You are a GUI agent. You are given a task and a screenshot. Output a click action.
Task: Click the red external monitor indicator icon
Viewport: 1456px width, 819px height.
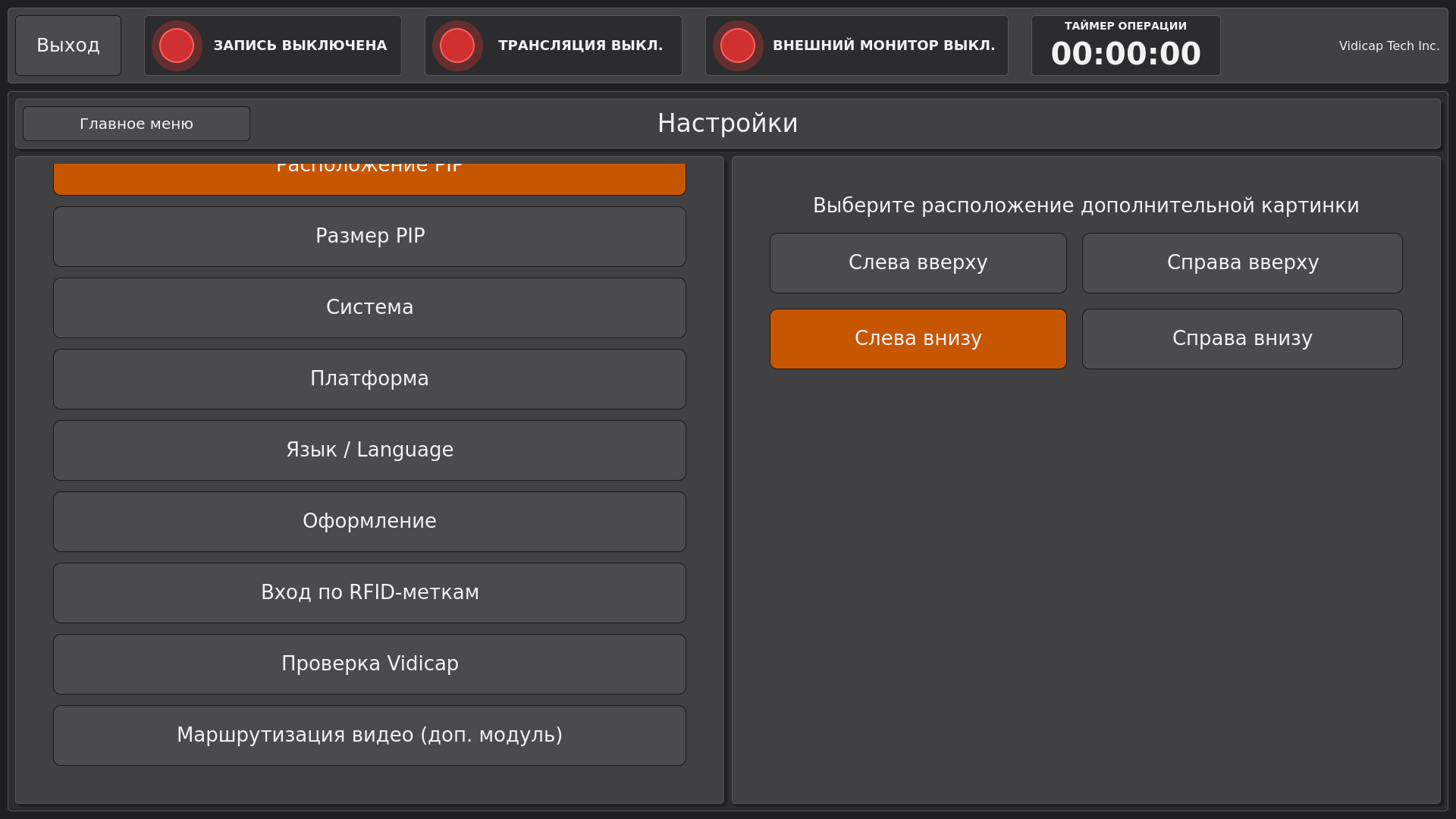(x=738, y=45)
